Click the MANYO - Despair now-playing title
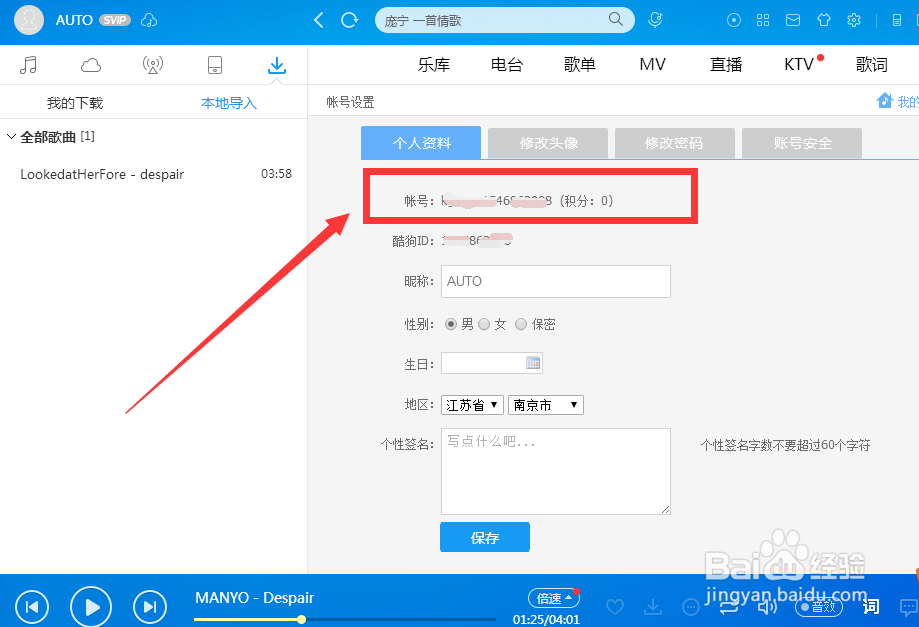 pyautogui.click(x=254, y=598)
